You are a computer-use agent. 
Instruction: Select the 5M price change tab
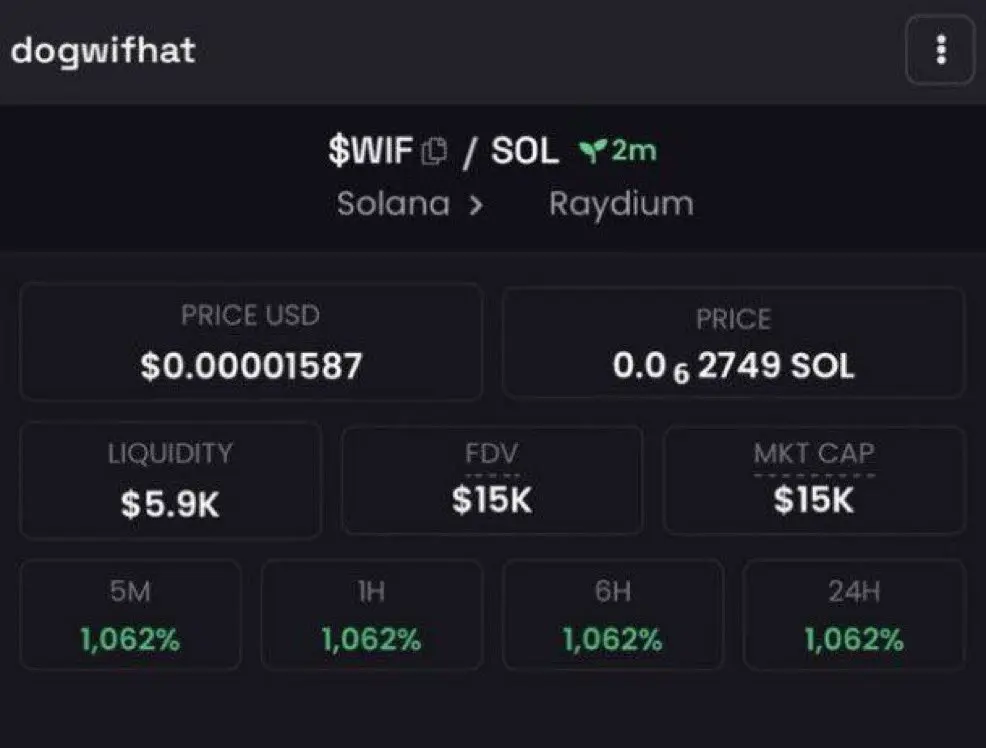(x=131, y=615)
